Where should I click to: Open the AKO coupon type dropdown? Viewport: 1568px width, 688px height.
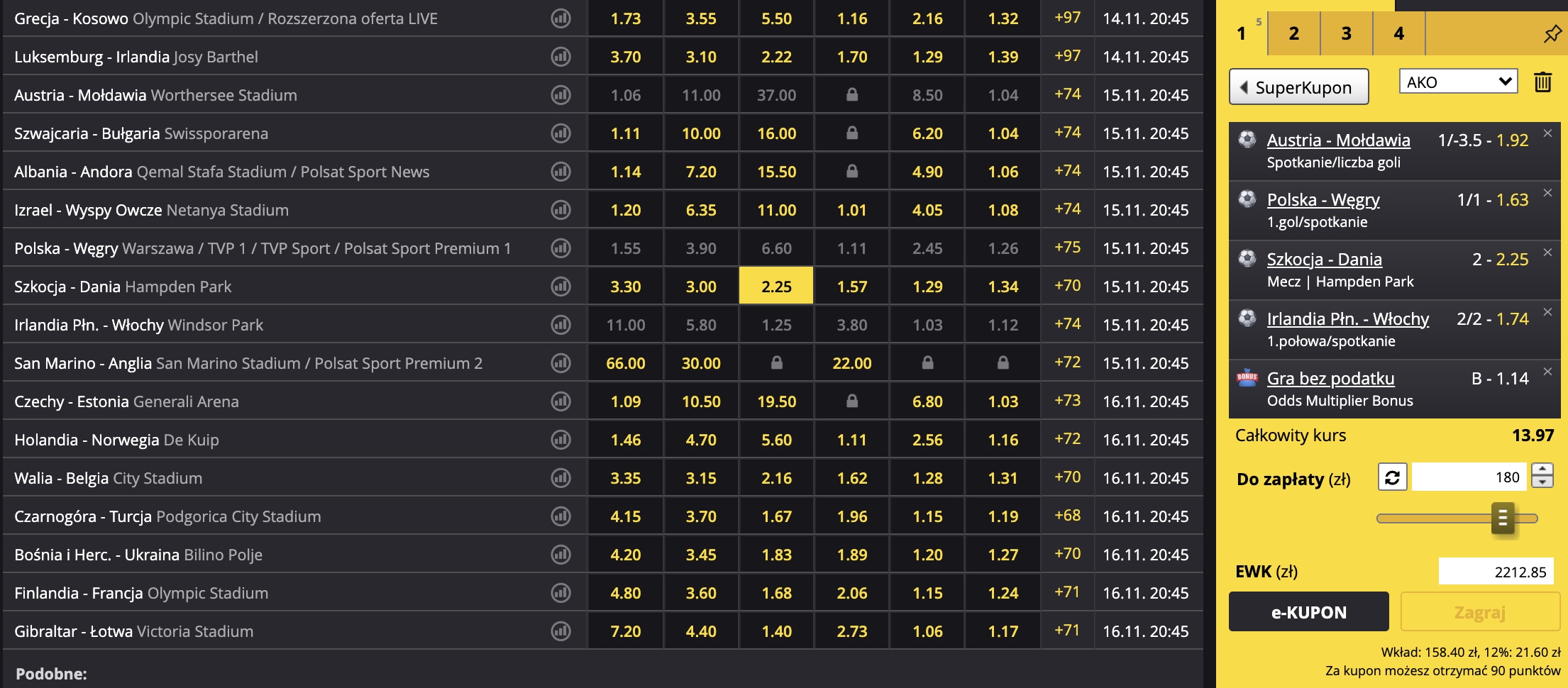pos(1458,82)
